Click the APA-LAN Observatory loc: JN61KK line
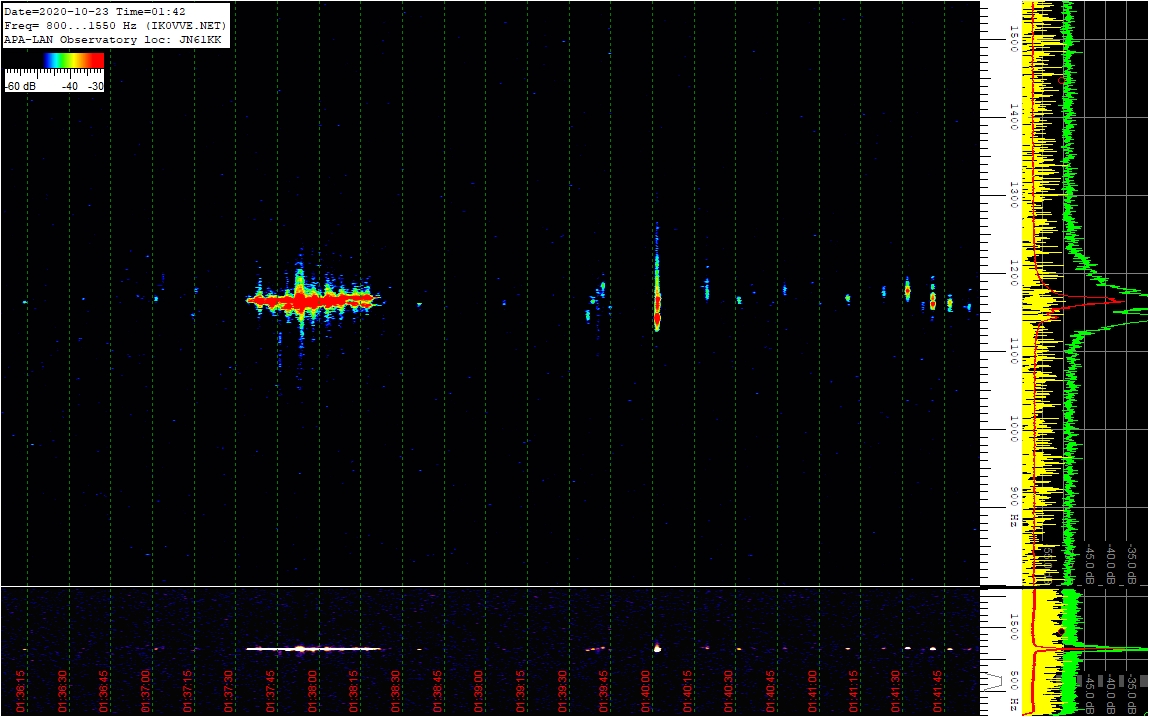The width and height of the screenshot is (1149, 717). pos(113,40)
